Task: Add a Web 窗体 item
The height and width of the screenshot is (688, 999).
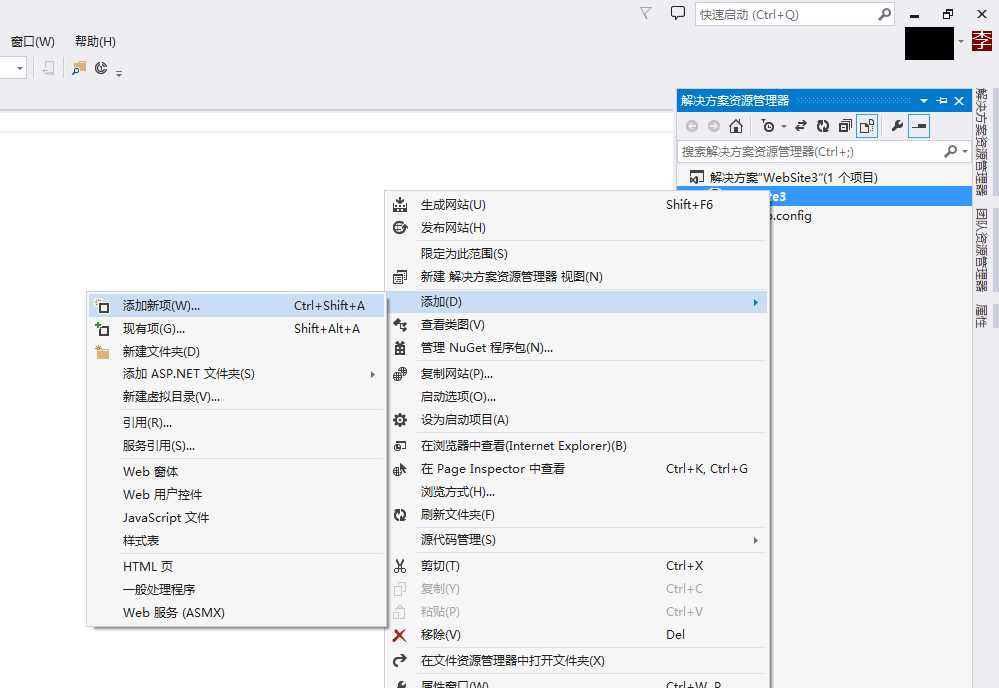Action: pos(237,472)
